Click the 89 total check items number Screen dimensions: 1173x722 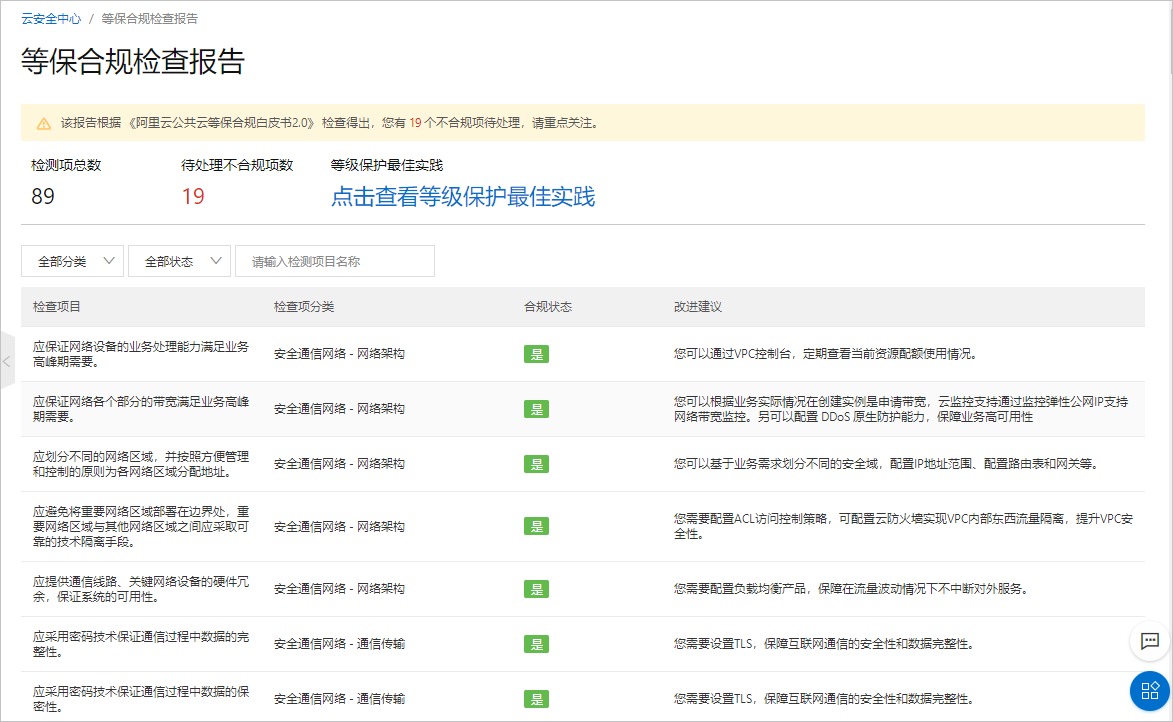pyautogui.click(x=43, y=197)
